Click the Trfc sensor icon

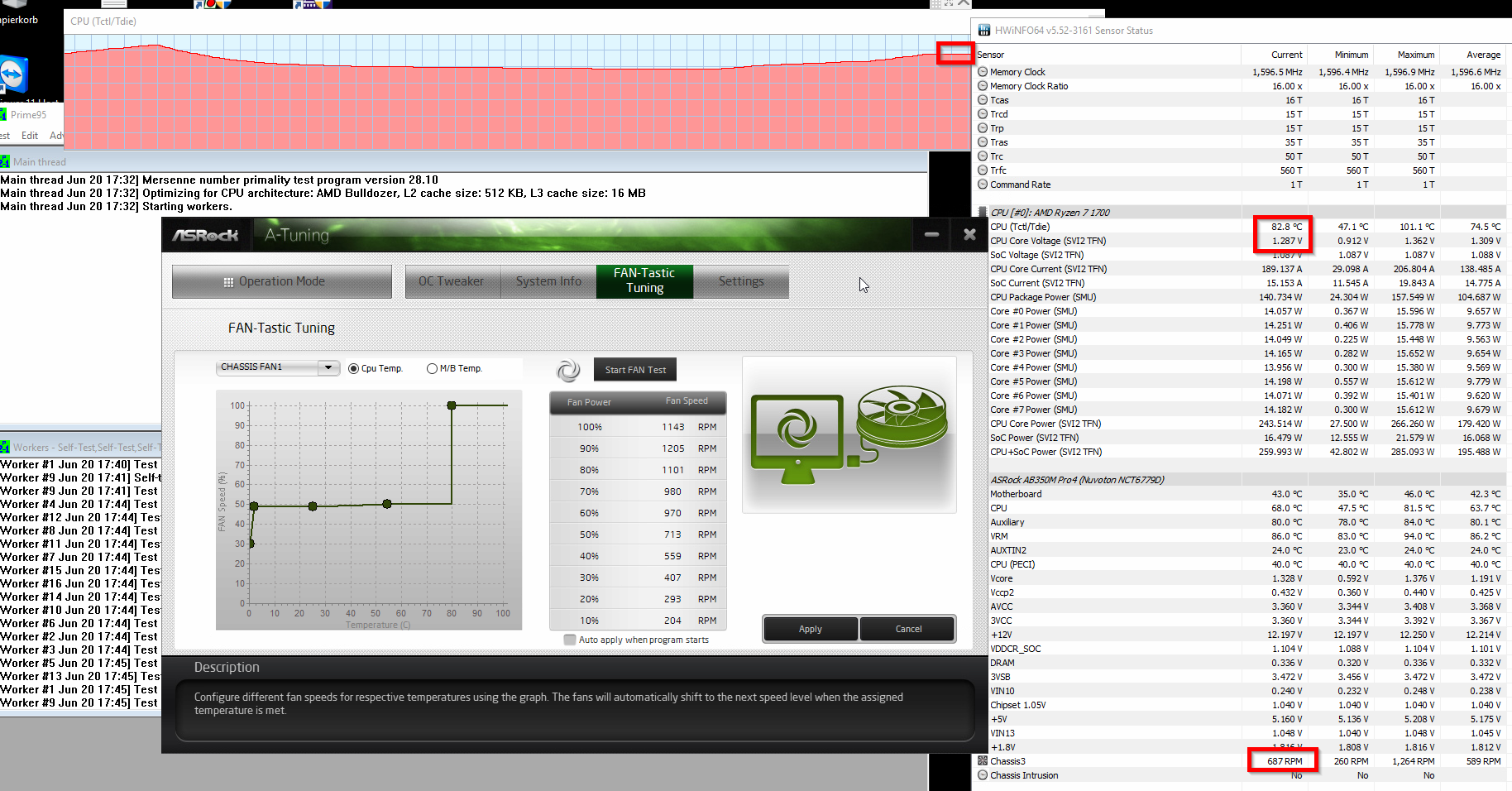tap(983, 170)
